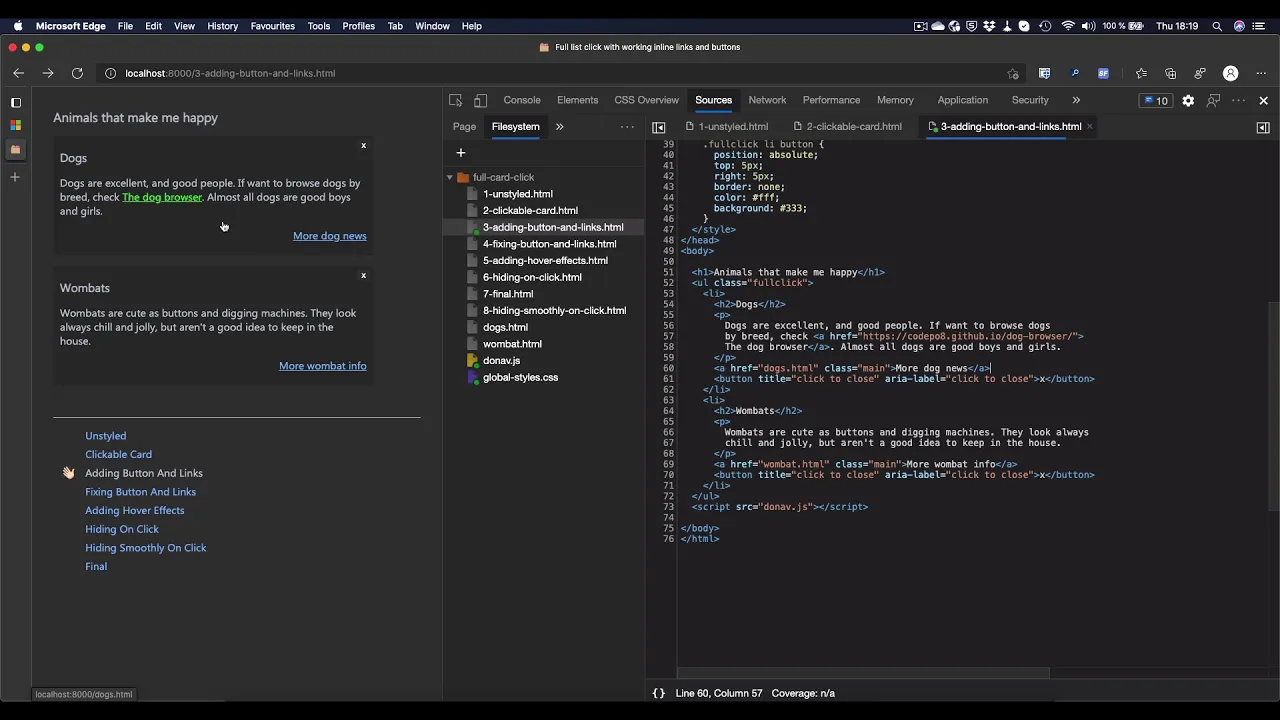Toggle the device emulation icon
The width and height of the screenshot is (1280, 720).
pyautogui.click(x=480, y=100)
